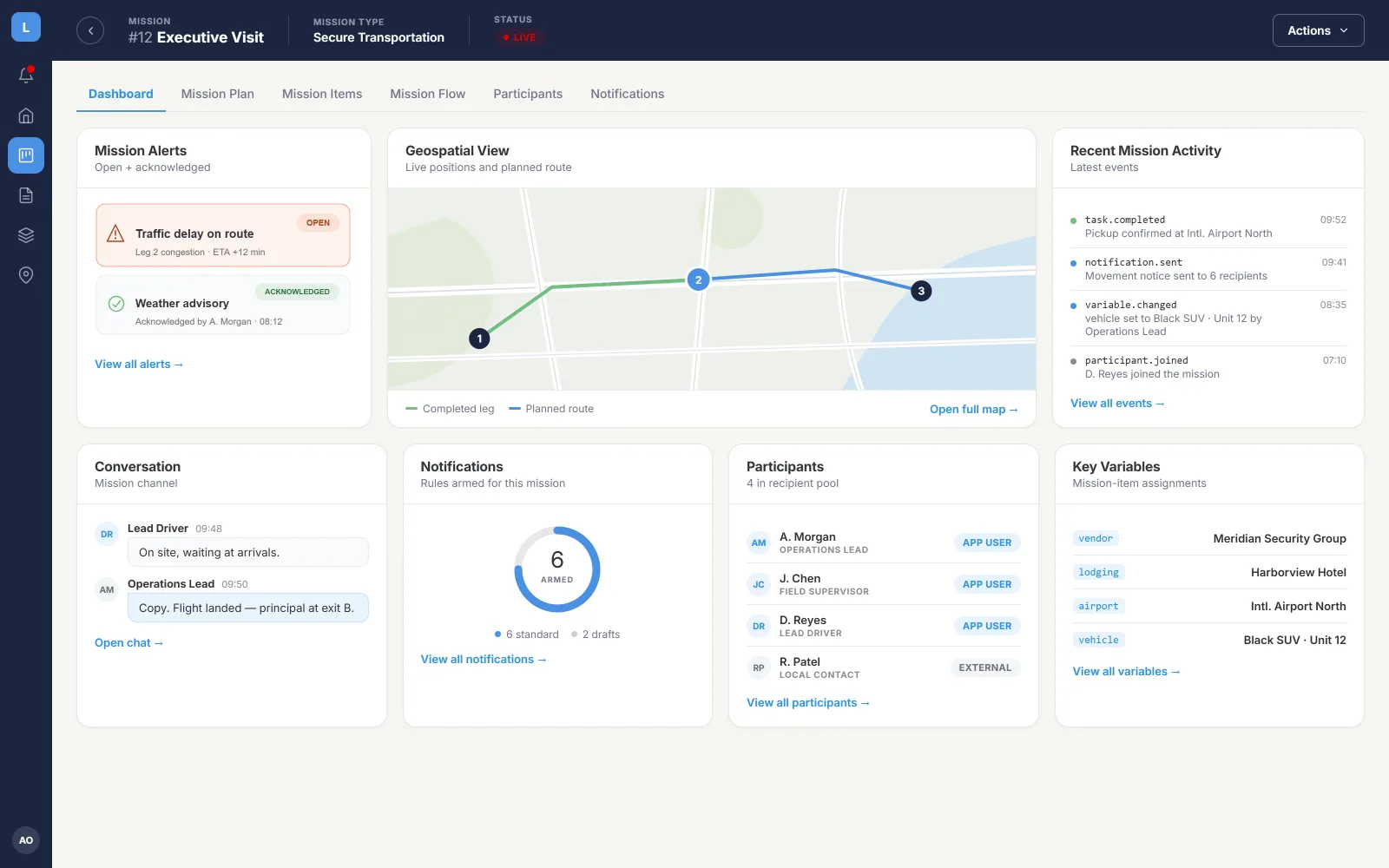Select map waypoint marker 1
Image resolution: width=1389 pixels, height=868 pixels.
[479, 339]
